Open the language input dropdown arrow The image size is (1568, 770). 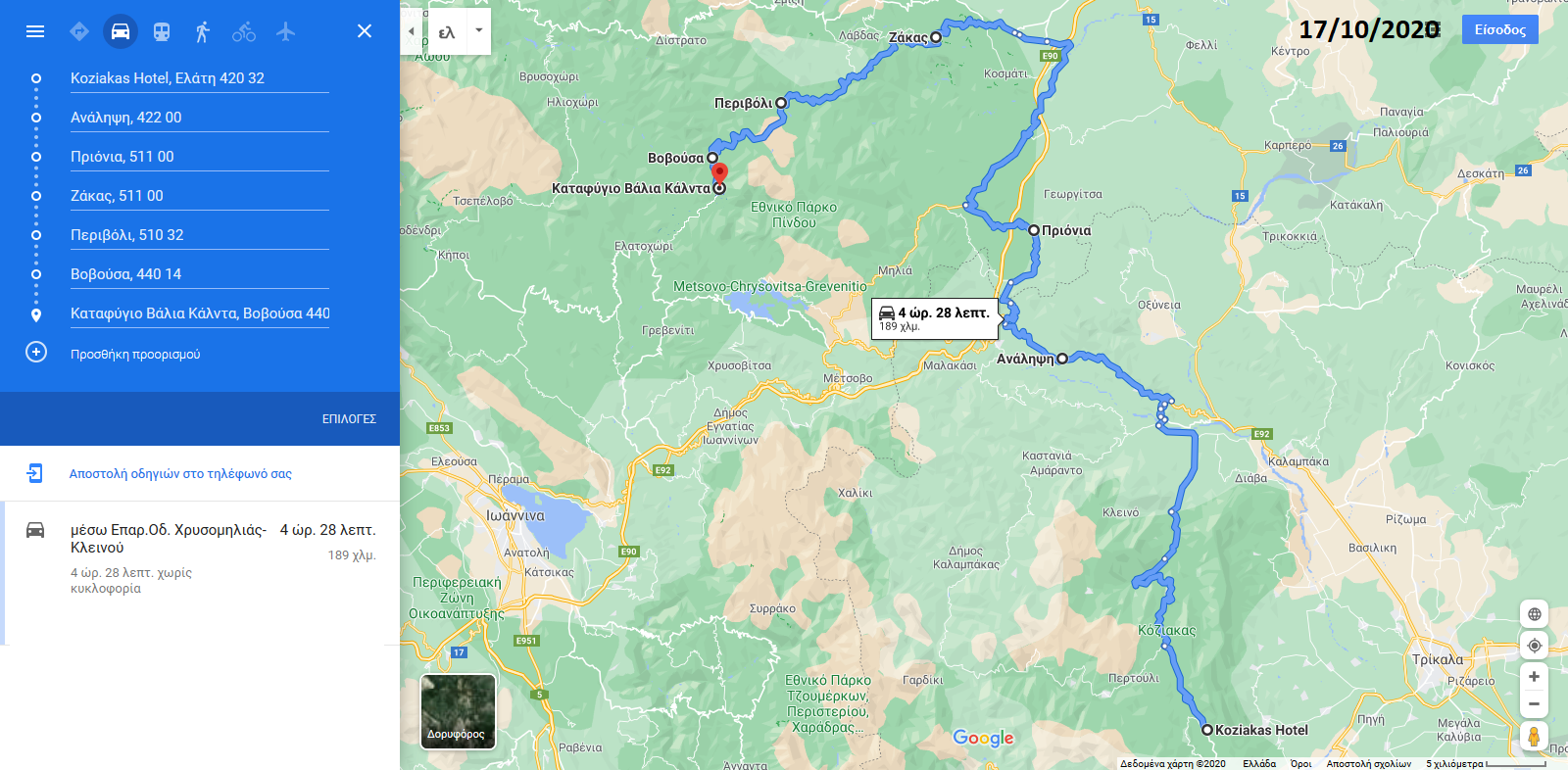(479, 31)
